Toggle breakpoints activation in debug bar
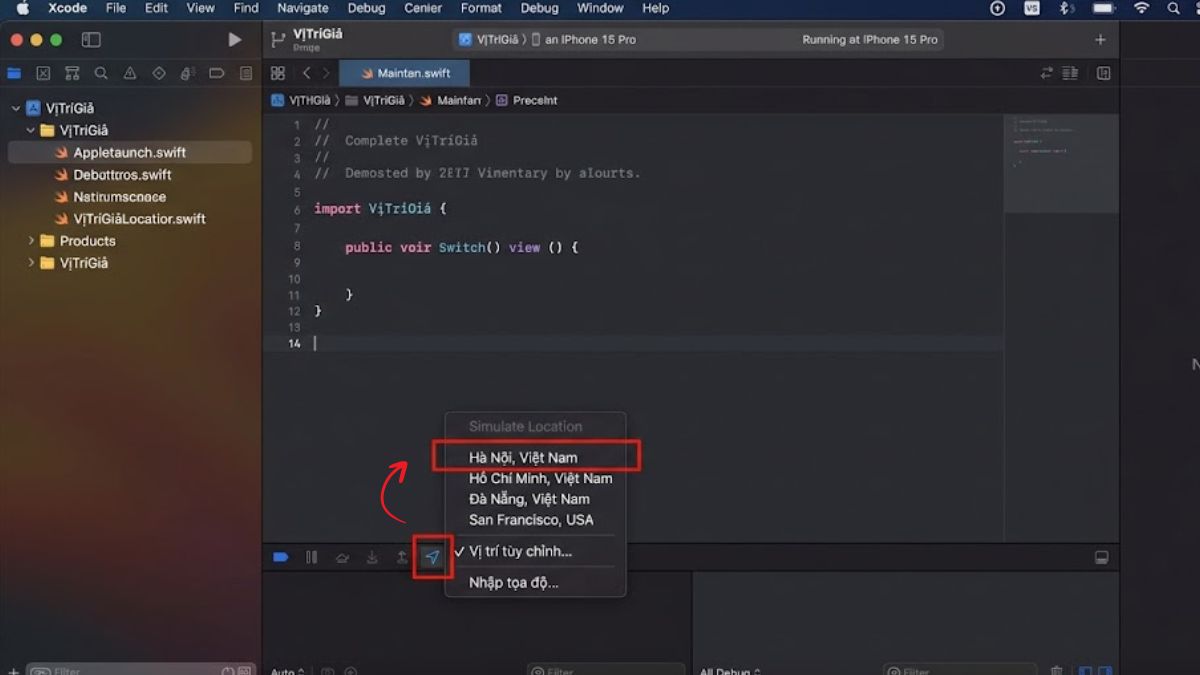Image resolution: width=1200 pixels, height=675 pixels. click(281, 557)
